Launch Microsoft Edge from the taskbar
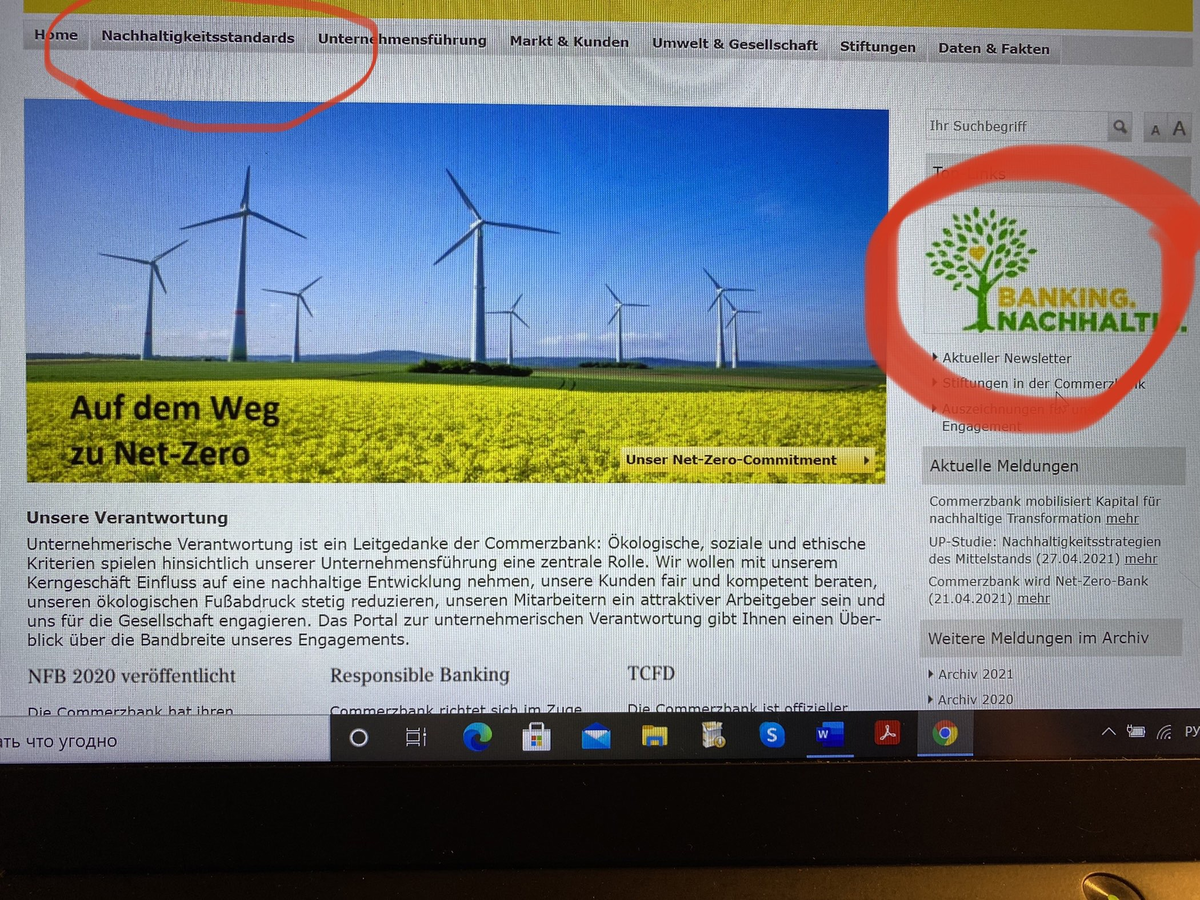Screen dimensions: 1200x900 [477, 737]
